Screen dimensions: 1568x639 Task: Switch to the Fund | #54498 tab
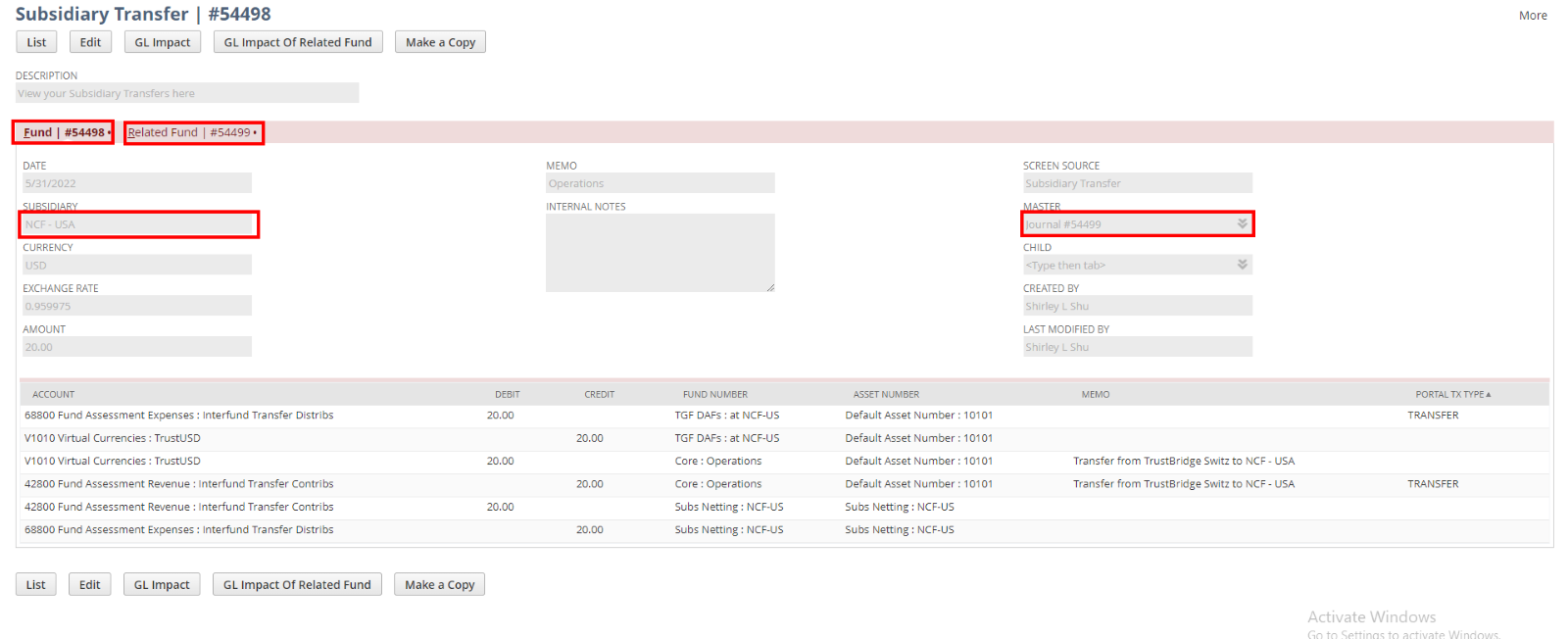click(x=64, y=132)
